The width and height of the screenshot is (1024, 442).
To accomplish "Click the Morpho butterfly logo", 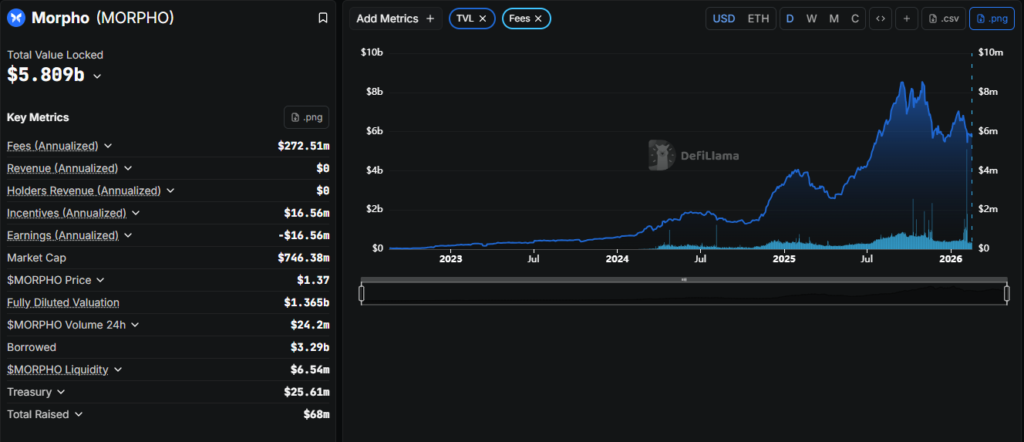I will click(x=15, y=18).
